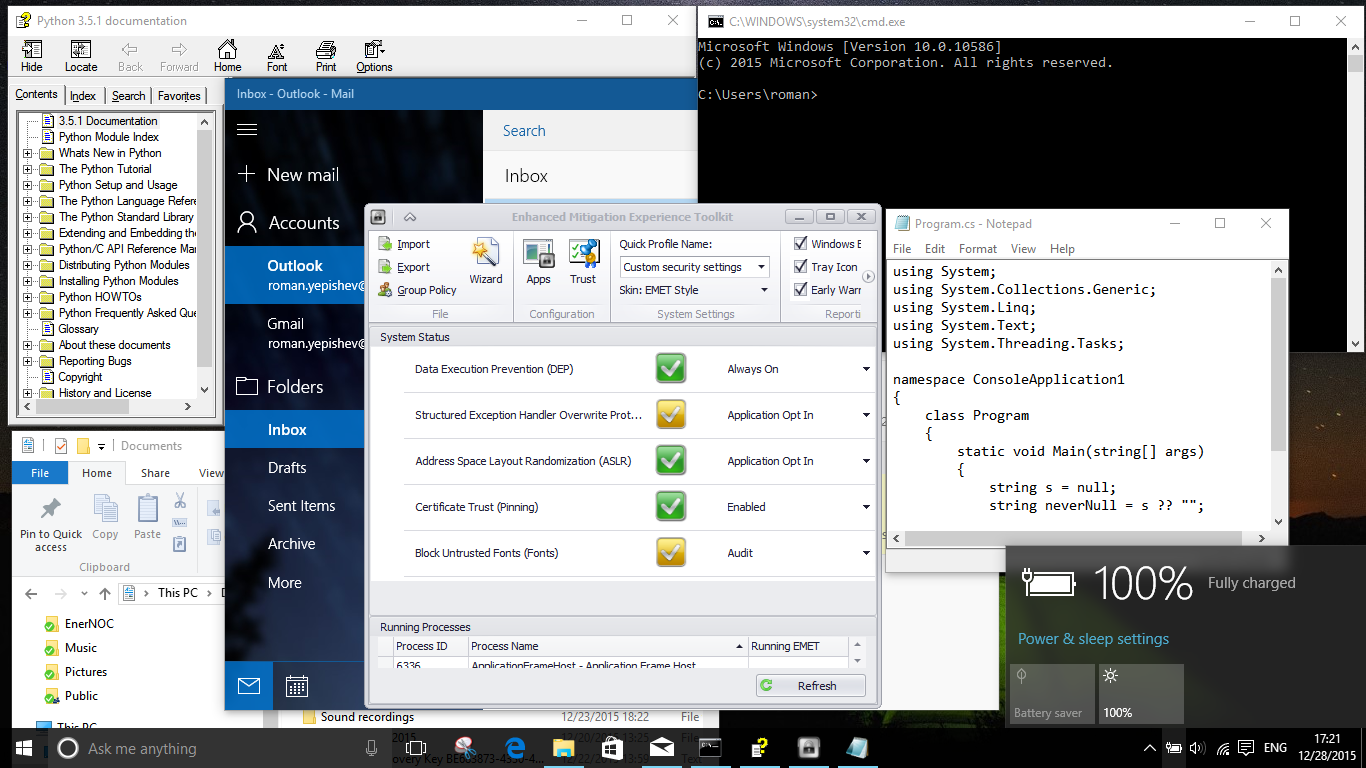Image resolution: width=1366 pixels, height=768 pixels.
Task: Switch to Favorites tab in Python docs
Action: (179, 96)
